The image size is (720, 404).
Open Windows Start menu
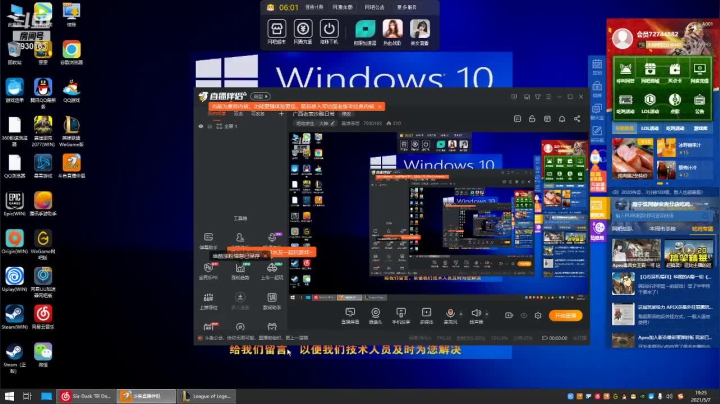(x=9, y=396)
